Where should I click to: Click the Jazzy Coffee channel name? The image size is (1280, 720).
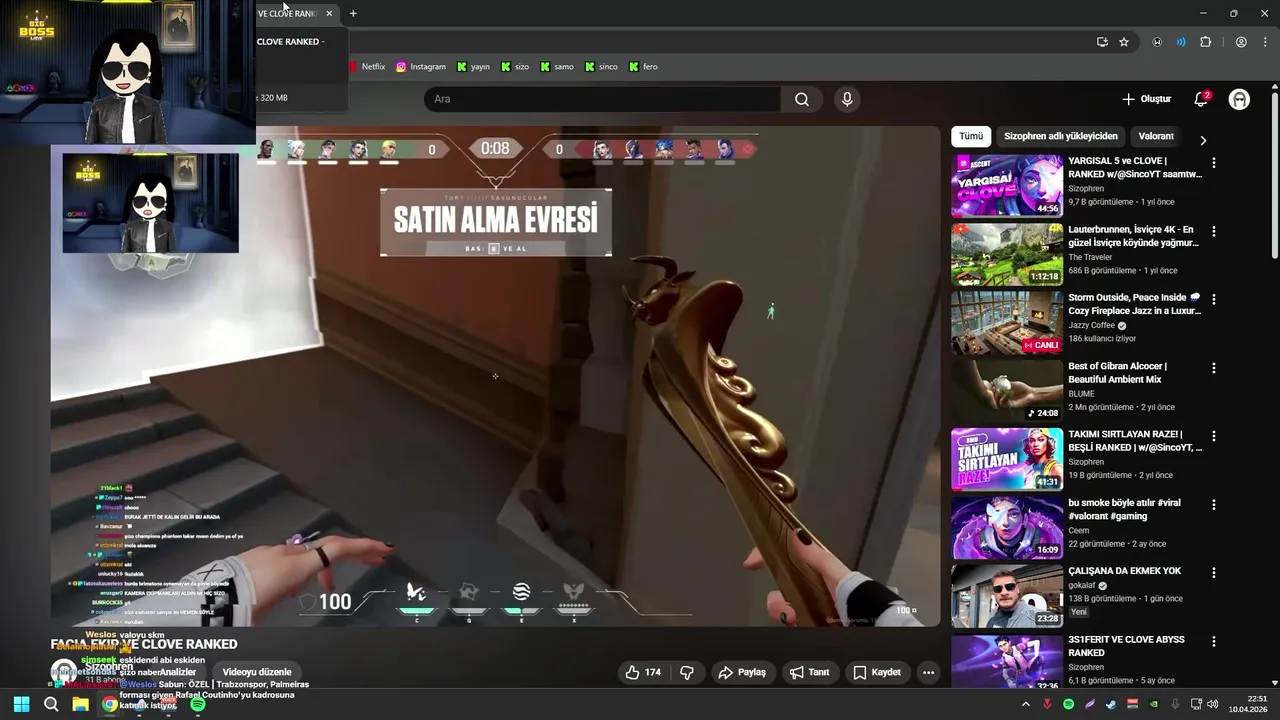[1091, 326]
